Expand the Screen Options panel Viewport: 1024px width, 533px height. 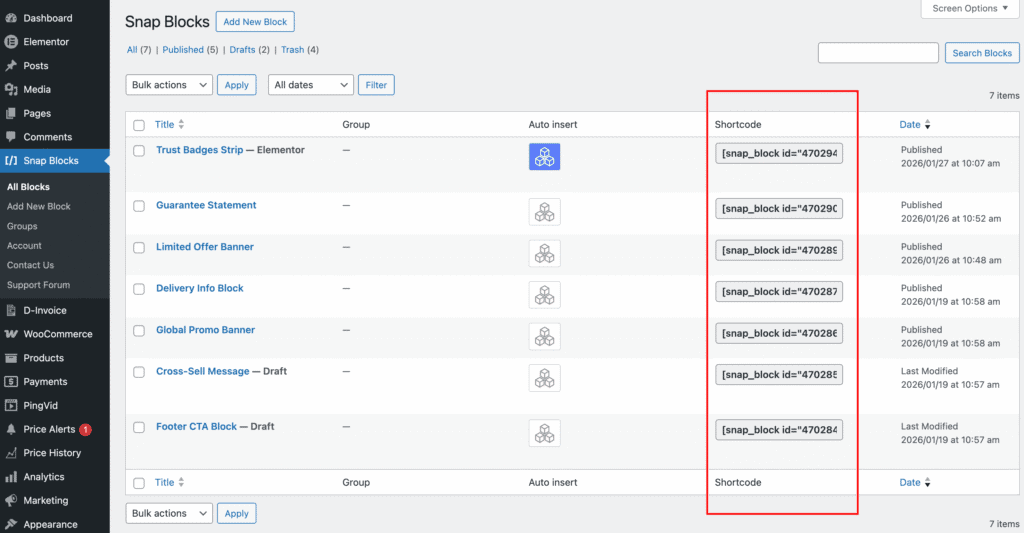tap(971, 9)
